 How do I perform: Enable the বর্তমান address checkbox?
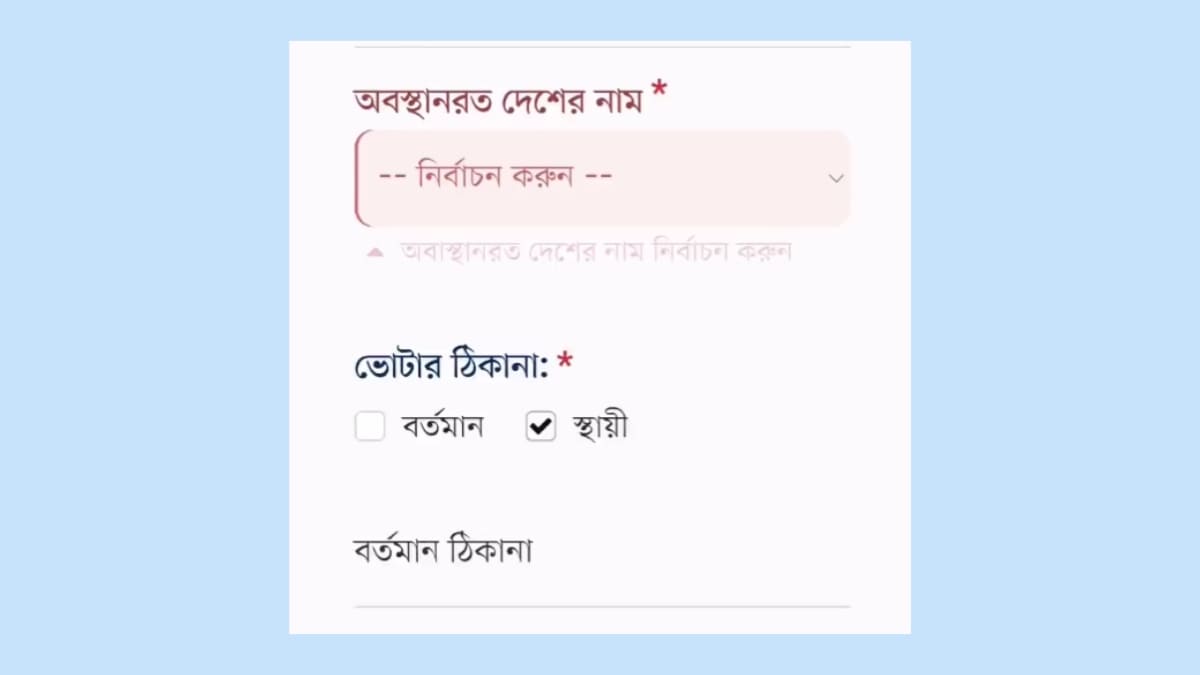[x=370, y=426]
